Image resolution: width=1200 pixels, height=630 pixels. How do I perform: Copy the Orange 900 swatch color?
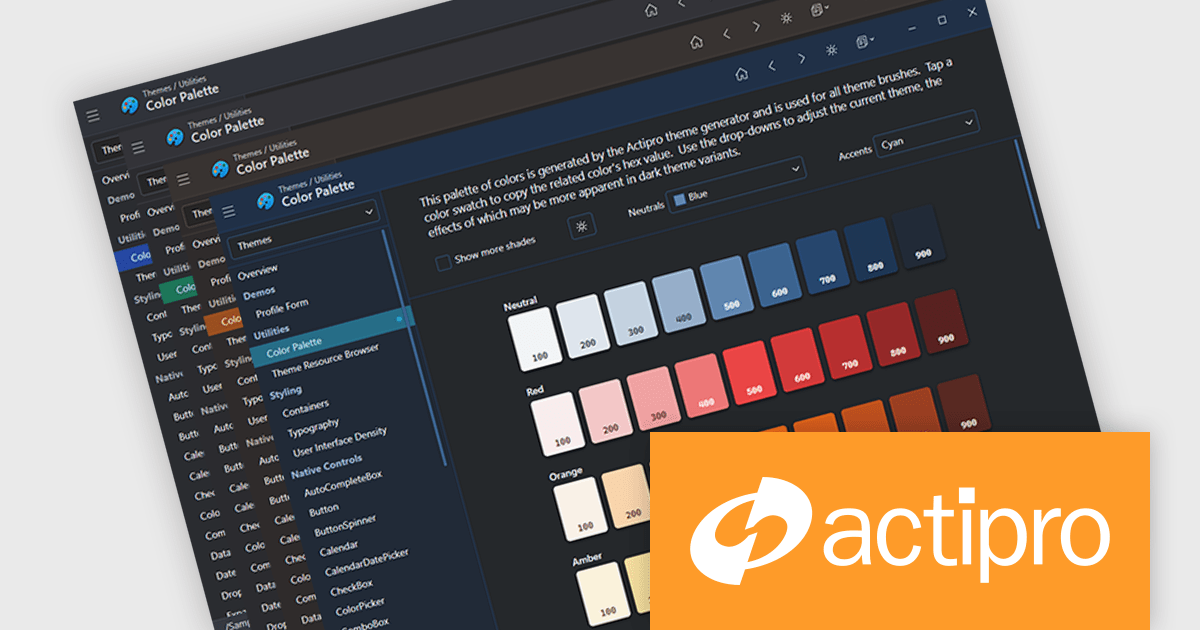pos(964,403)
